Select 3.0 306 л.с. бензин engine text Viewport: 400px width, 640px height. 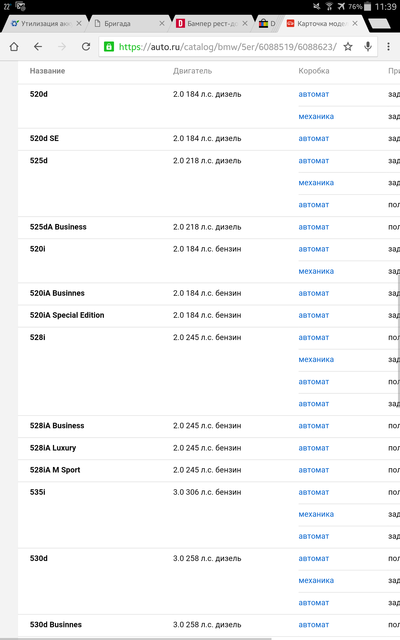(x=207, y=492)
